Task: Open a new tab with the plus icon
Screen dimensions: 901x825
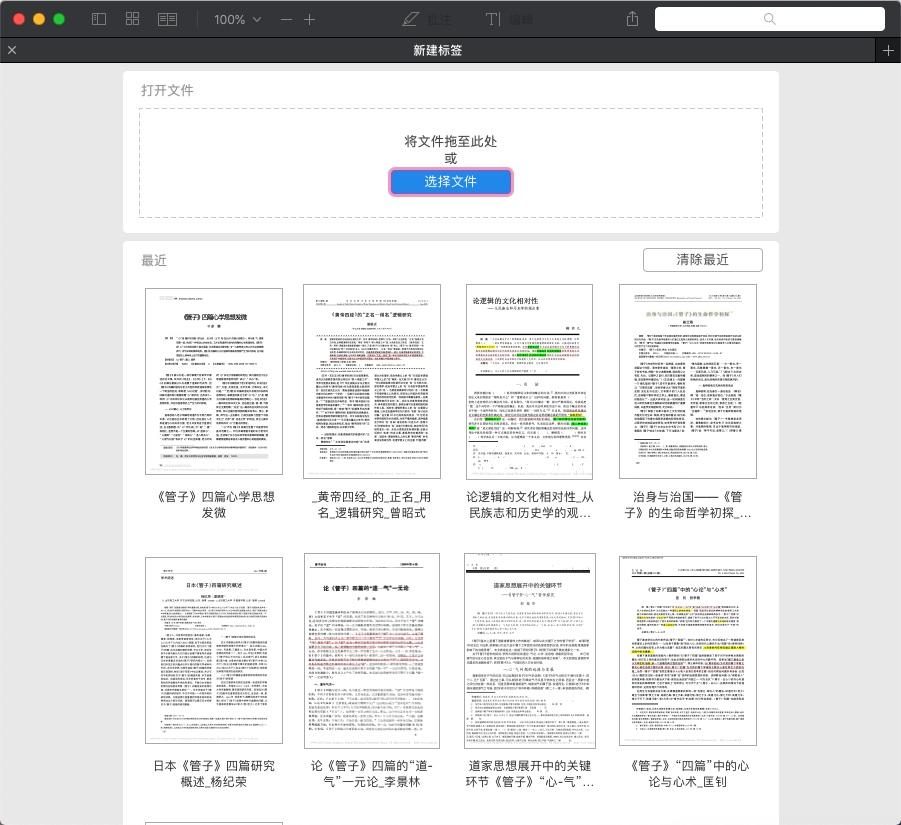Action: click(x=888, y=50)
